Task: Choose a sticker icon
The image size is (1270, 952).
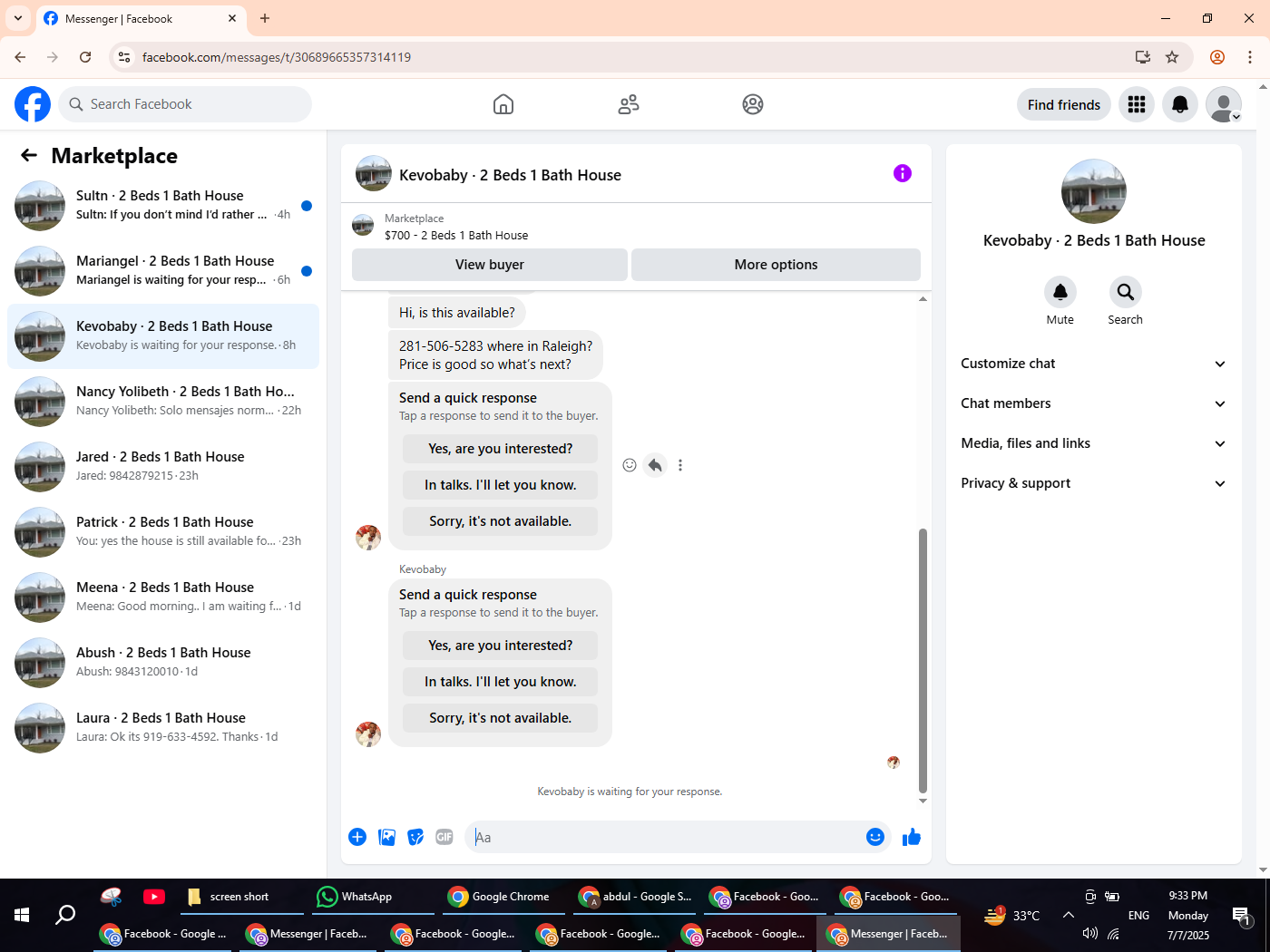Action: tap(415, 837)
